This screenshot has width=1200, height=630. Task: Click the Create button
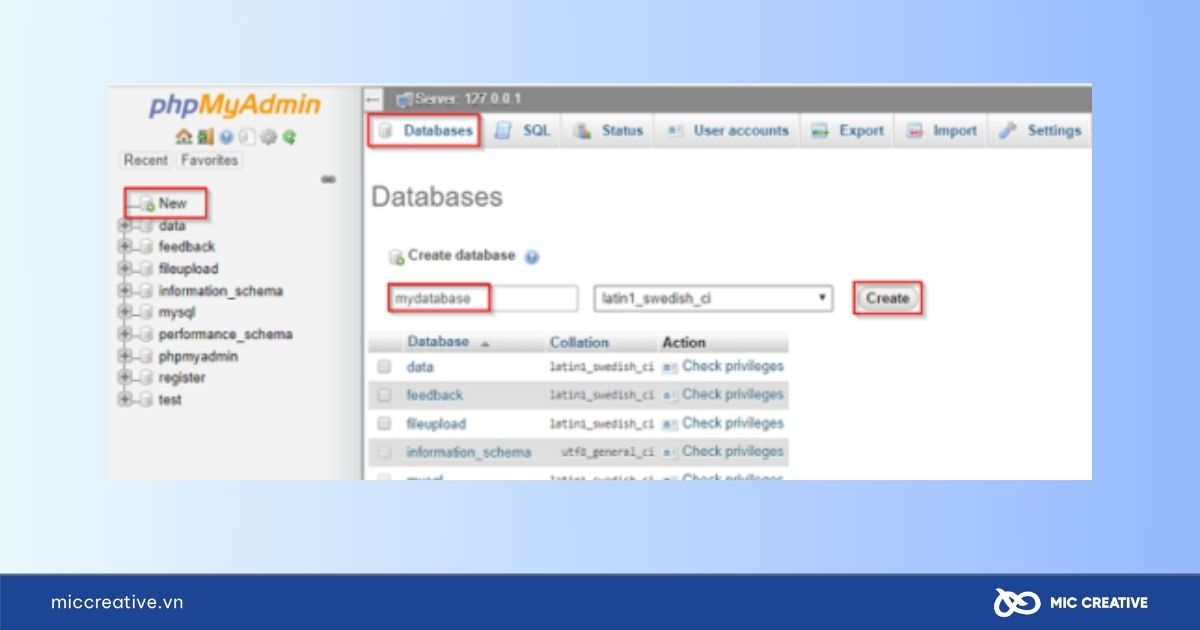click(x=887, y=298)
